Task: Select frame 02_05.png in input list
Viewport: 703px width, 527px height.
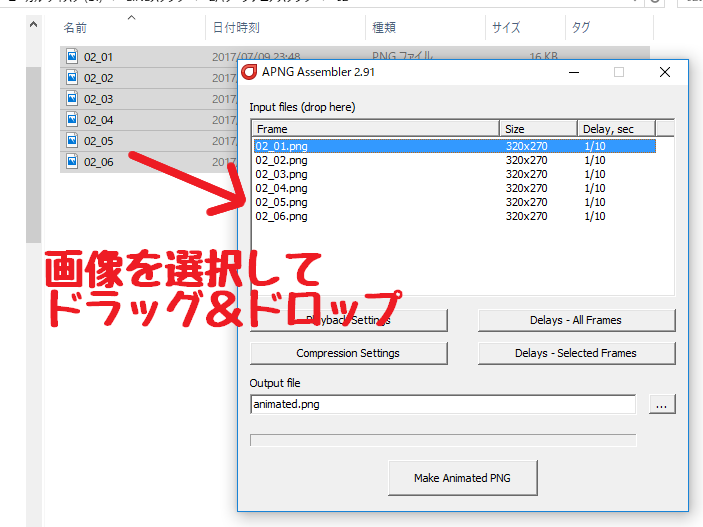Action: tap(455, 202)
